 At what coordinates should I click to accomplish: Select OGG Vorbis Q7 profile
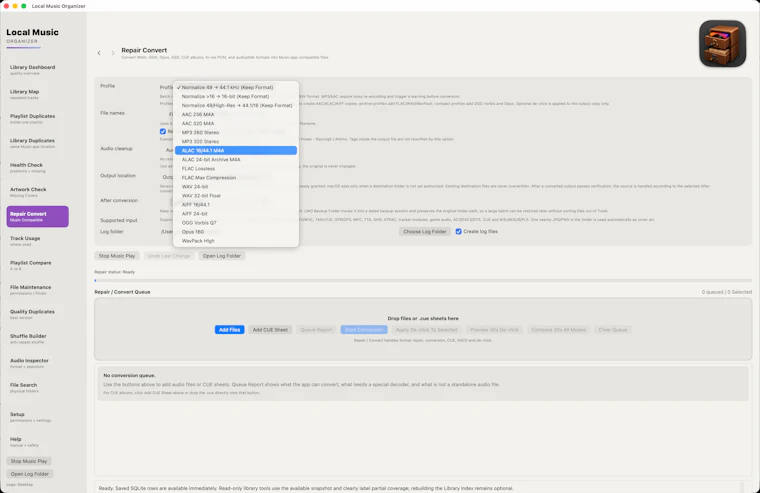236,223
